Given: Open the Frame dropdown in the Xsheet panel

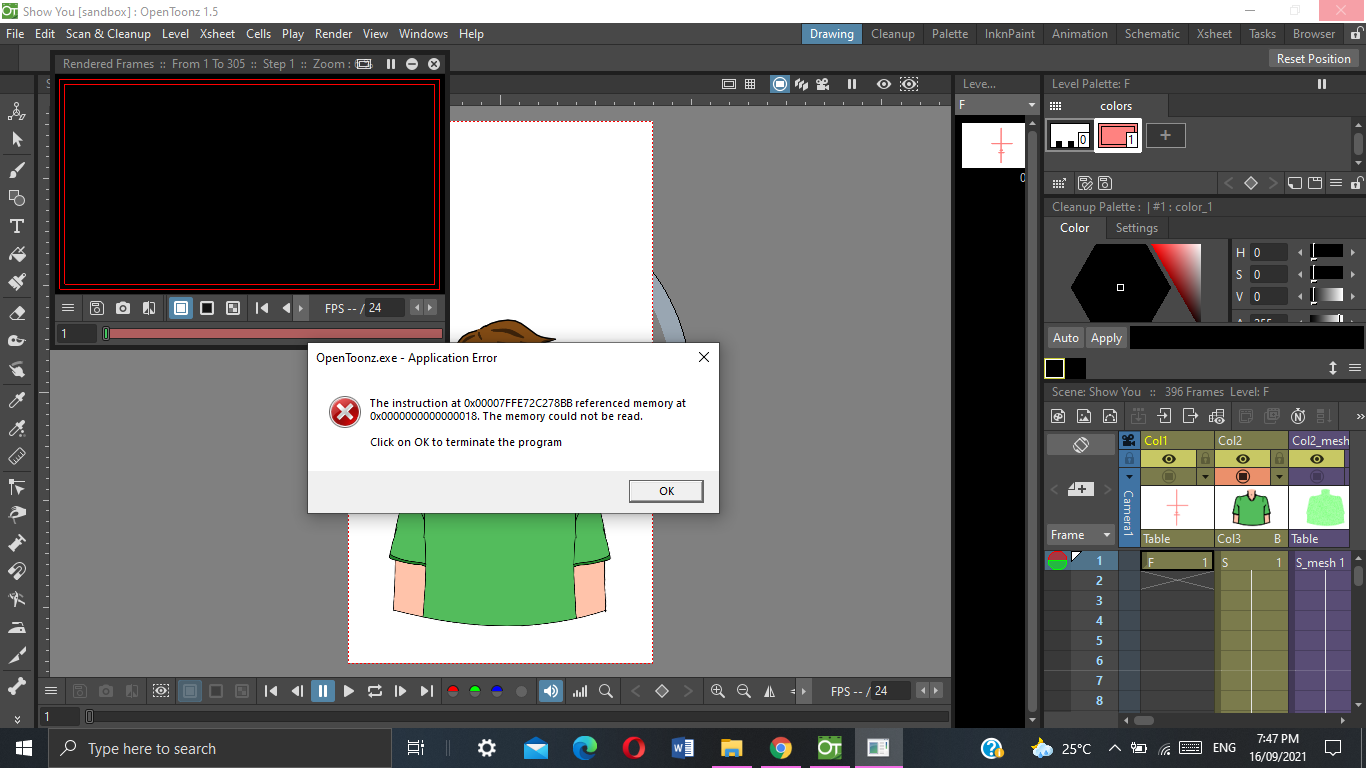Looking at the screenshot, I should 1080,535.
